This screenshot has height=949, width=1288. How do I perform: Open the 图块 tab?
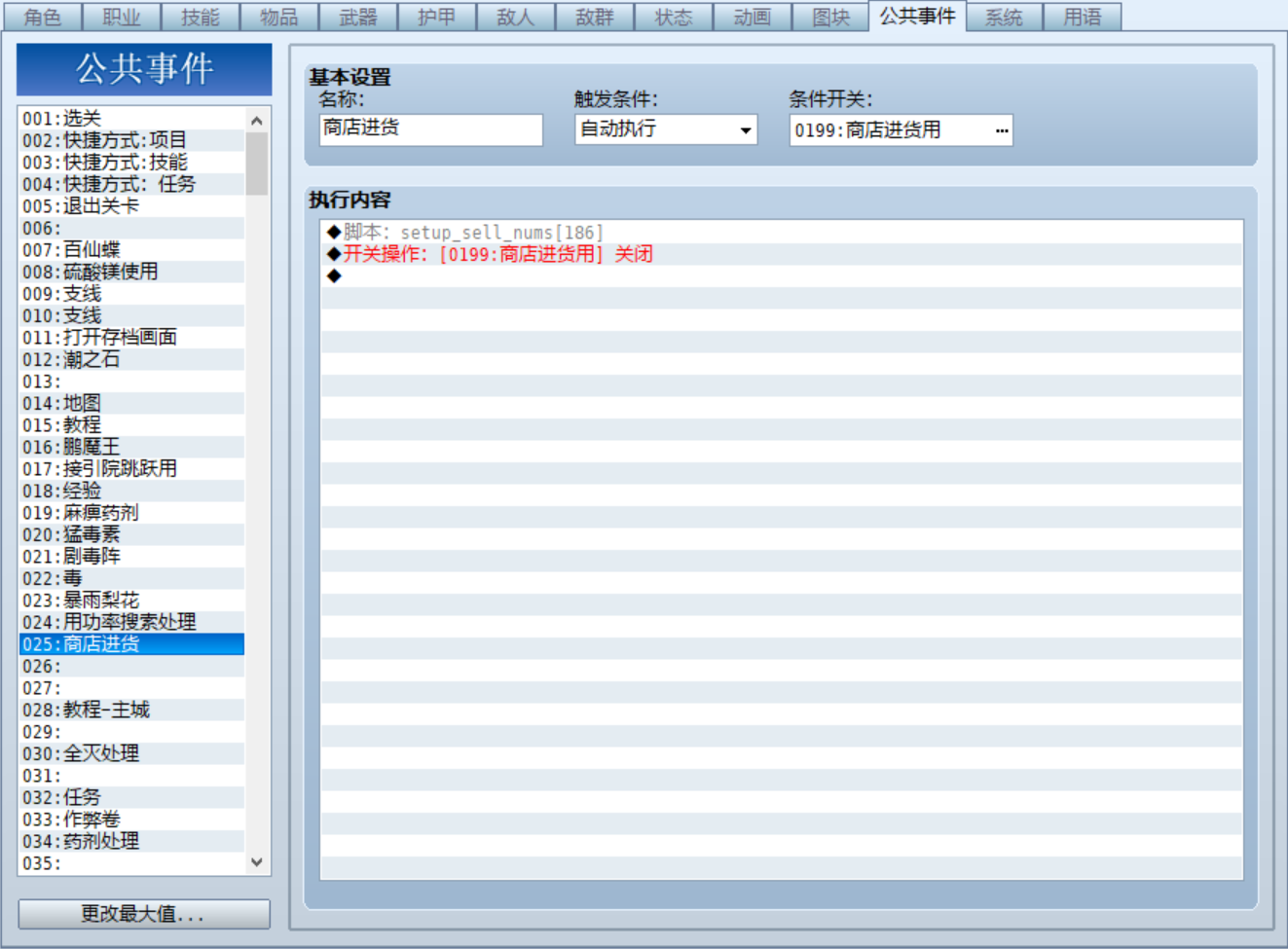(830, 17)
